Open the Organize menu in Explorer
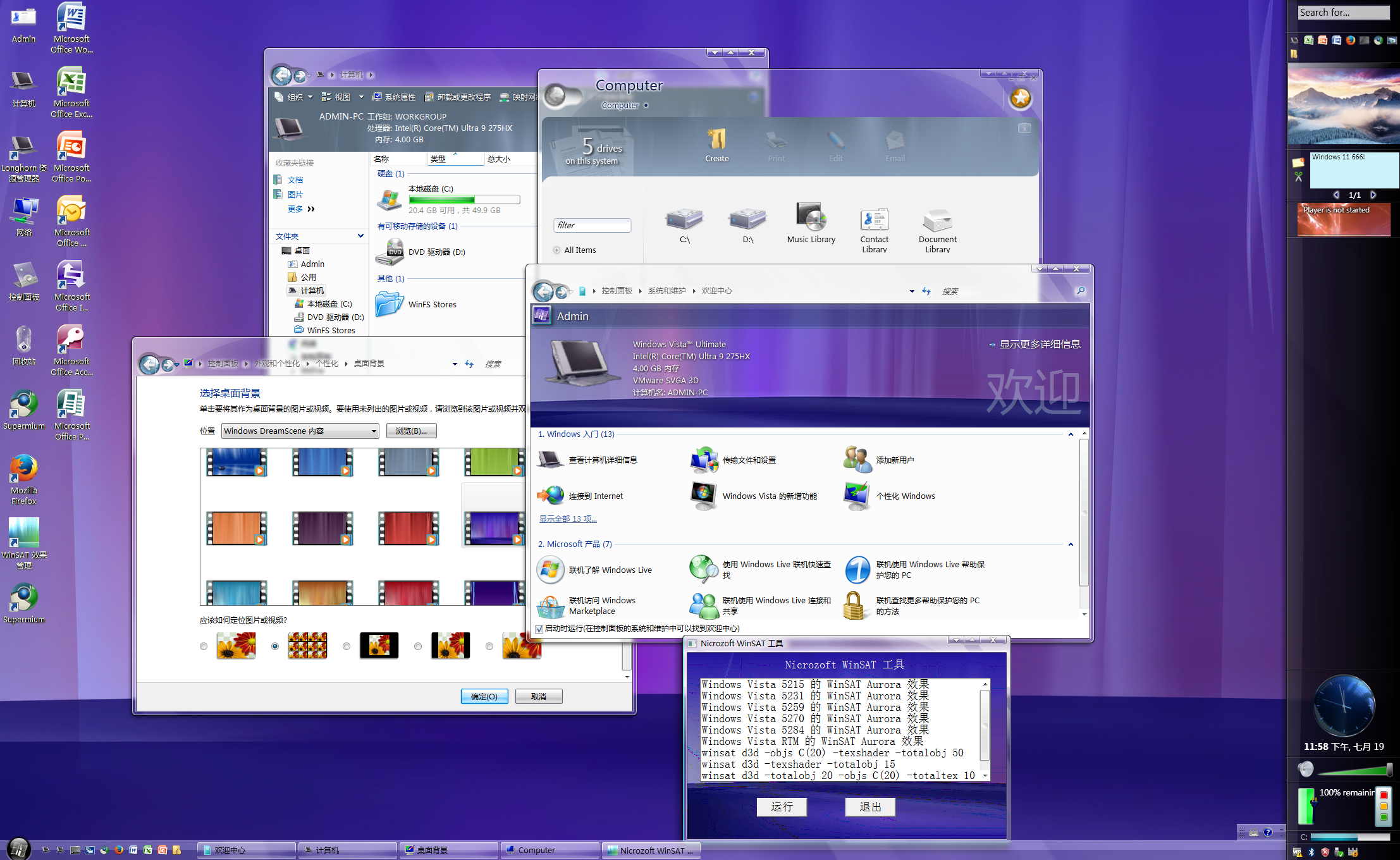1400x860 pixels. [295, 97]
